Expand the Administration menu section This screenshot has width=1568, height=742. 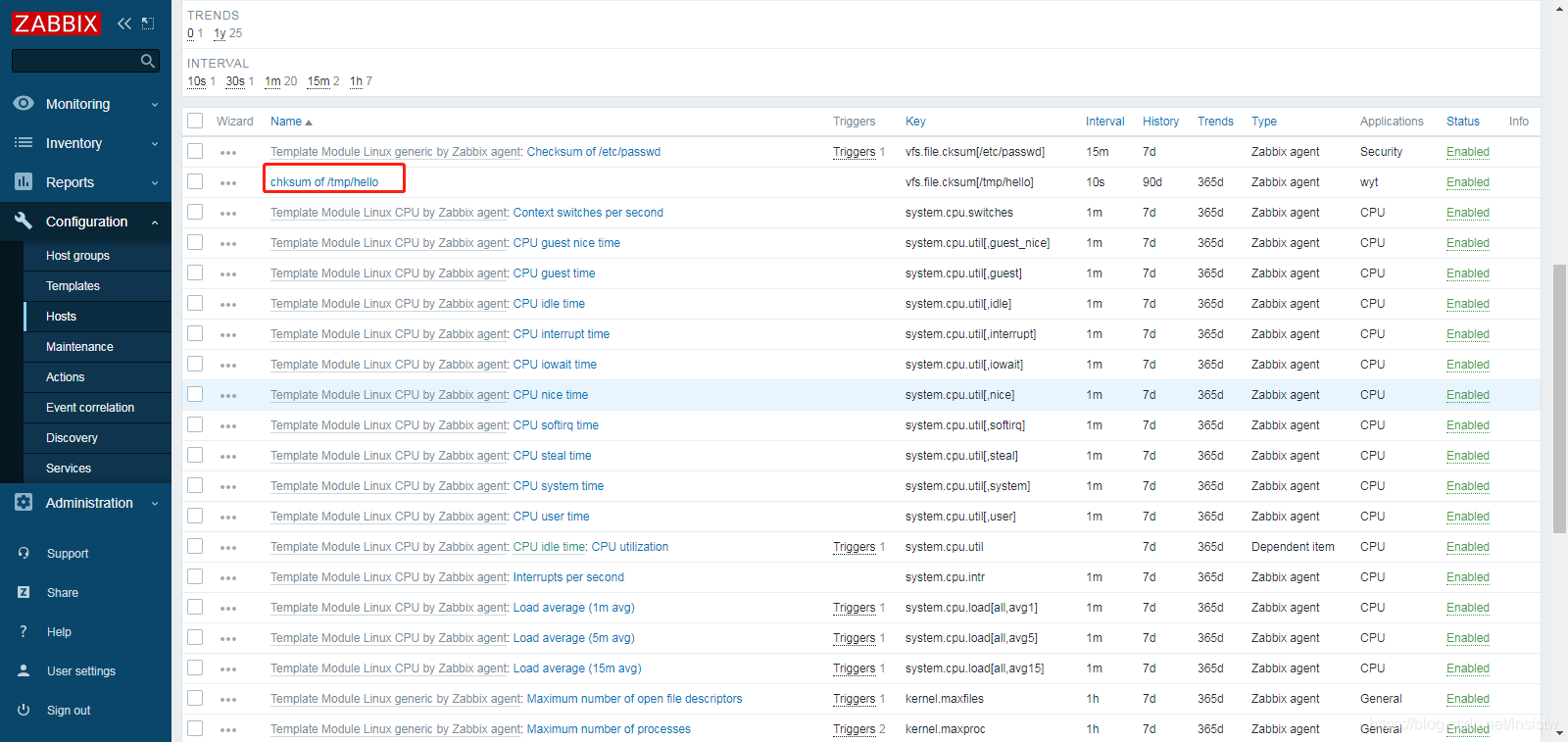(155, 503)
